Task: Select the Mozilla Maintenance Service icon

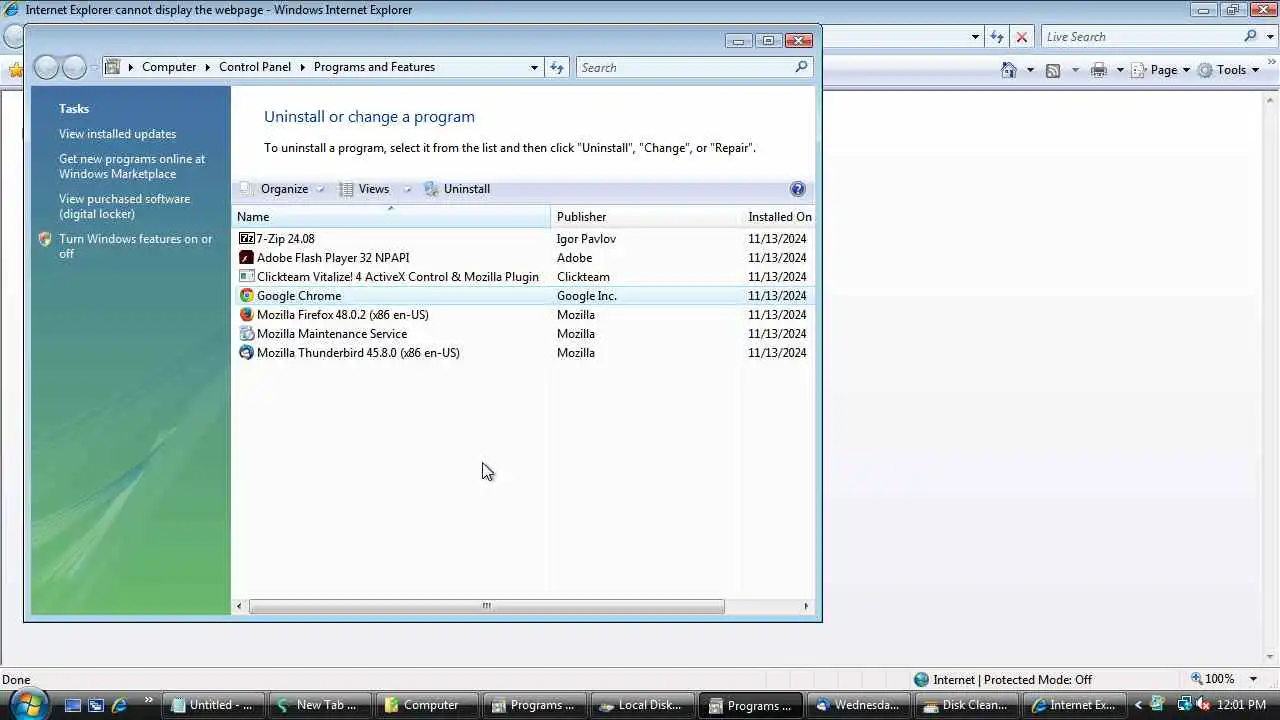Action: pyautogui.click(x=247, y=334)
